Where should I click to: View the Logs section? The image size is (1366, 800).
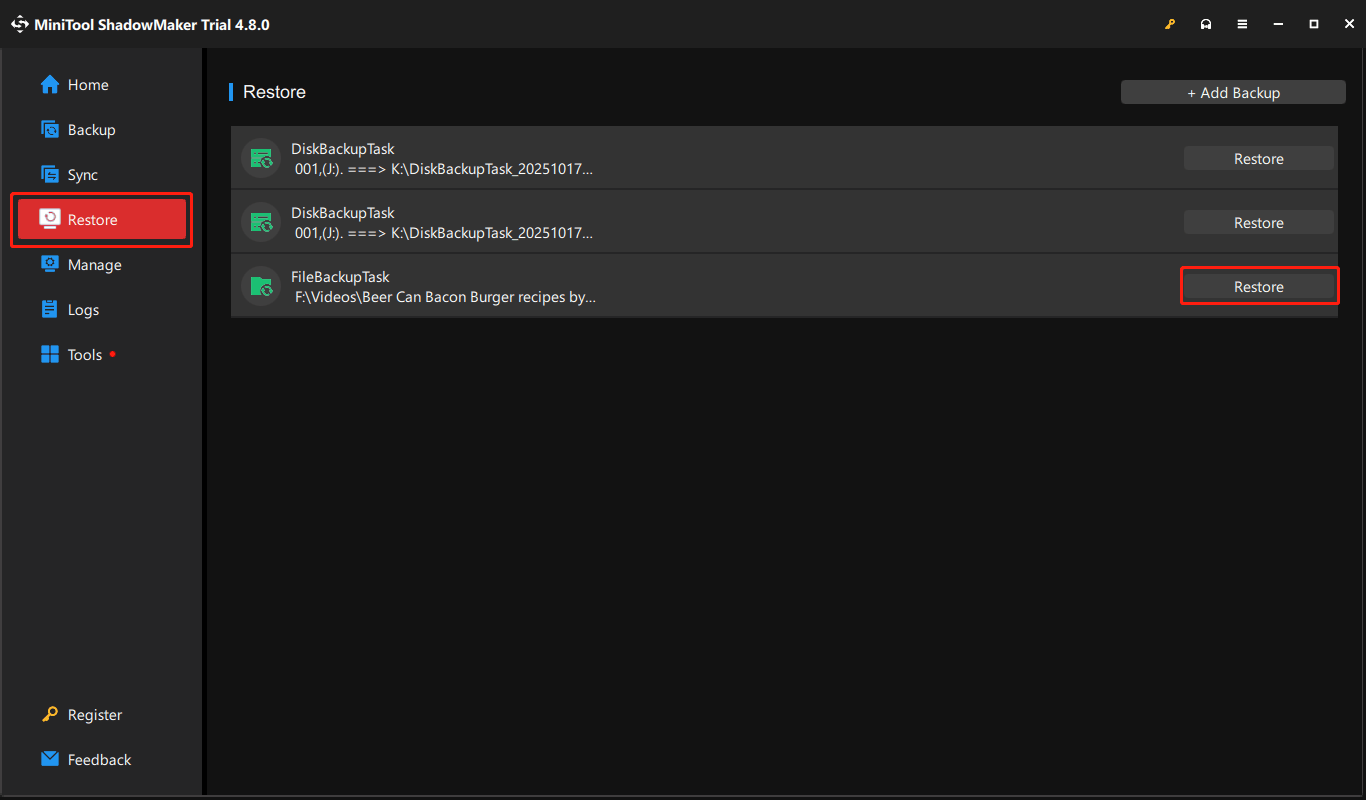(83, 310)
